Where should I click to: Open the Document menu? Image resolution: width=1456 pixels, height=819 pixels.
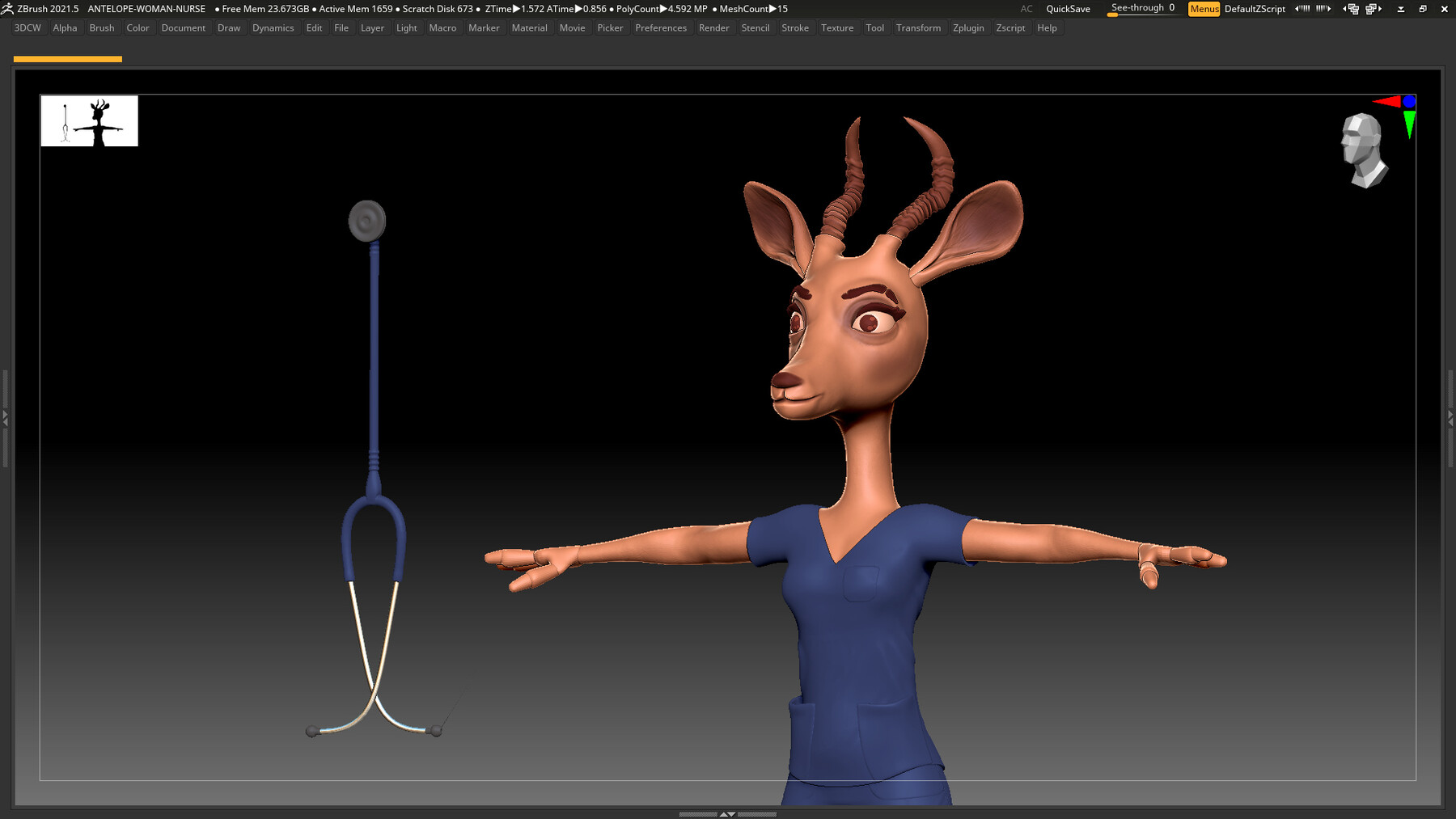[184, 27]
